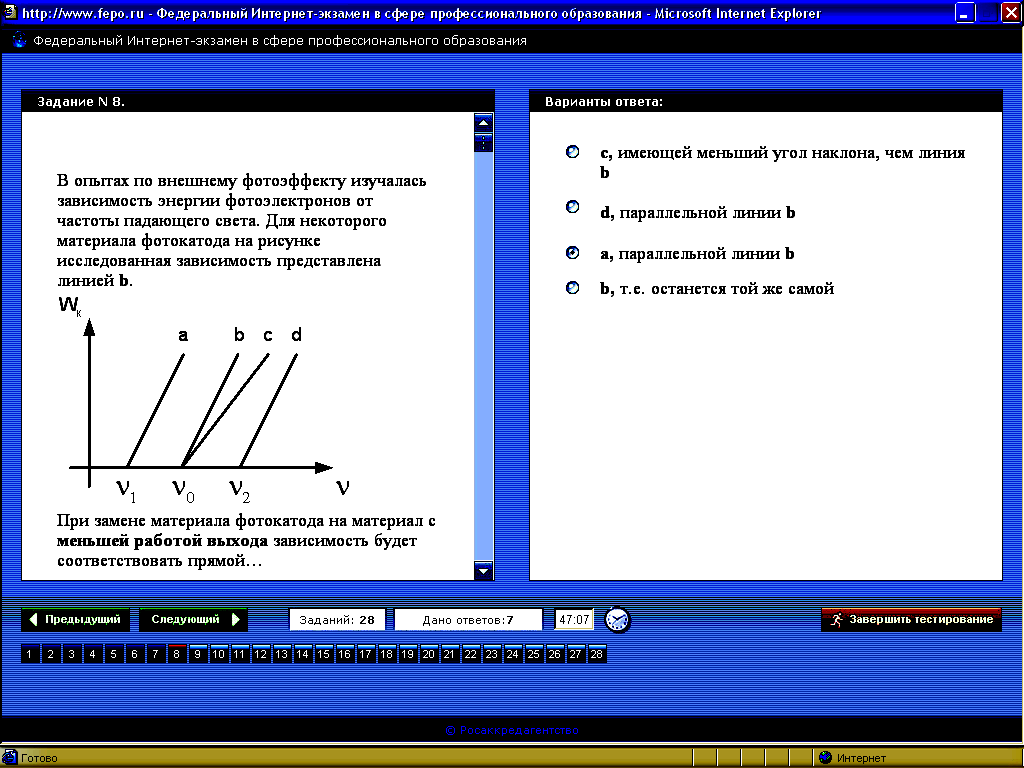
Task: Click the Задание N 8. header text
Action: tap(81, 101)
